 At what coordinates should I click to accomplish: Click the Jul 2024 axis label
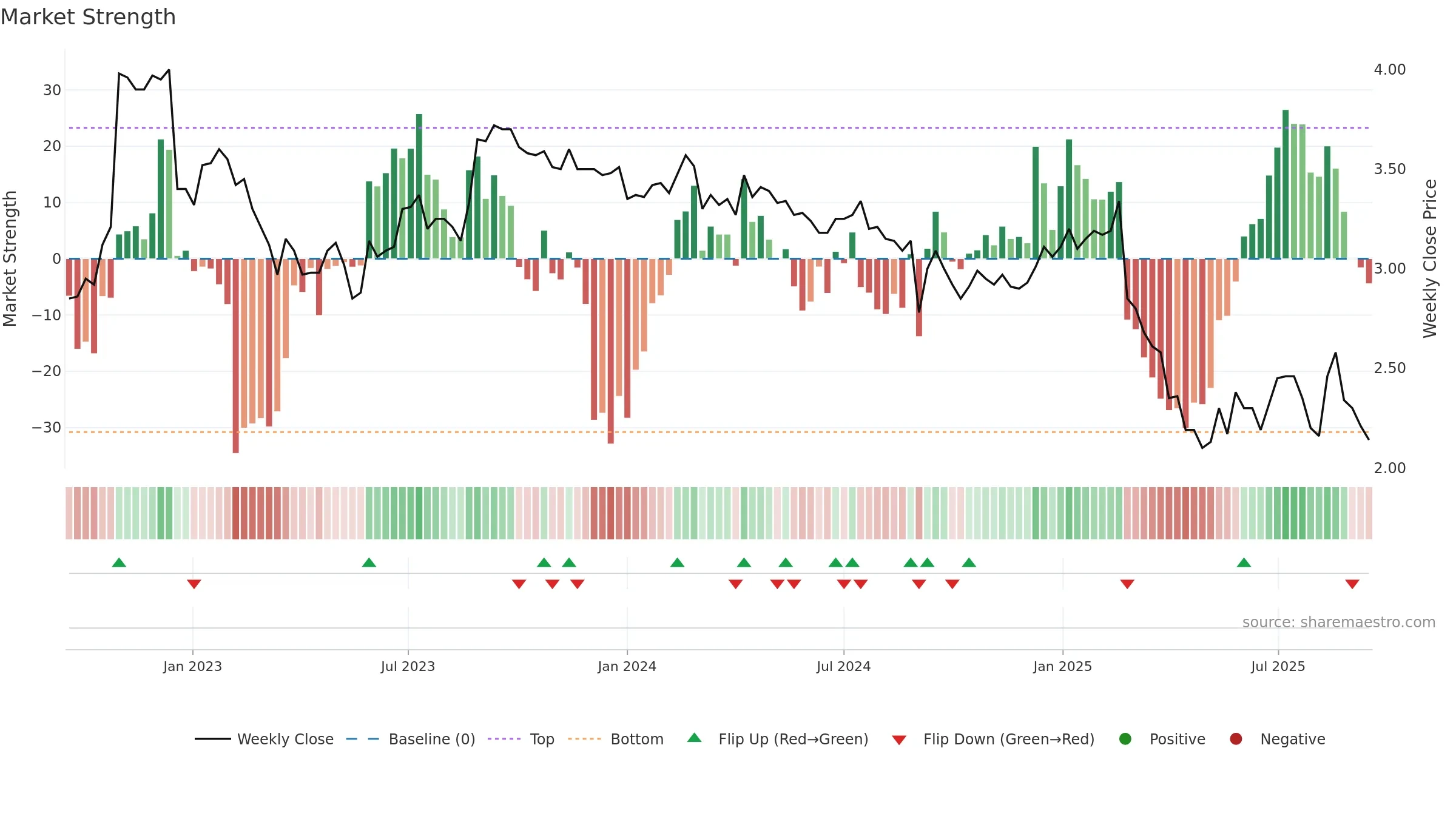click(843, 666)
